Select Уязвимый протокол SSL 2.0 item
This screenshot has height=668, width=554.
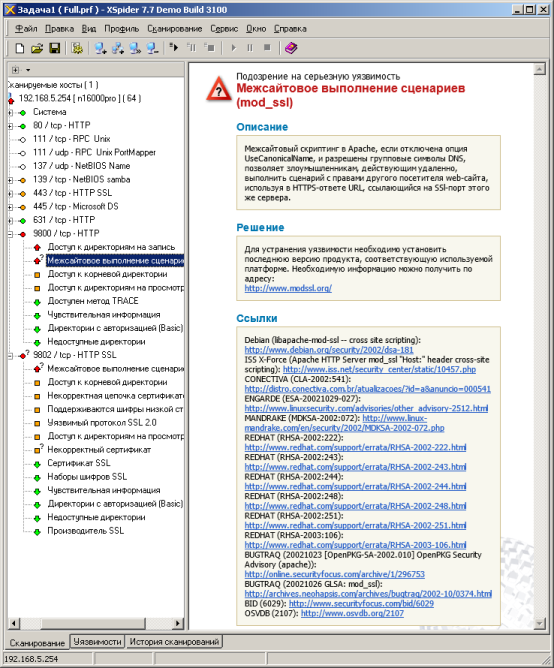coord(102,423)
